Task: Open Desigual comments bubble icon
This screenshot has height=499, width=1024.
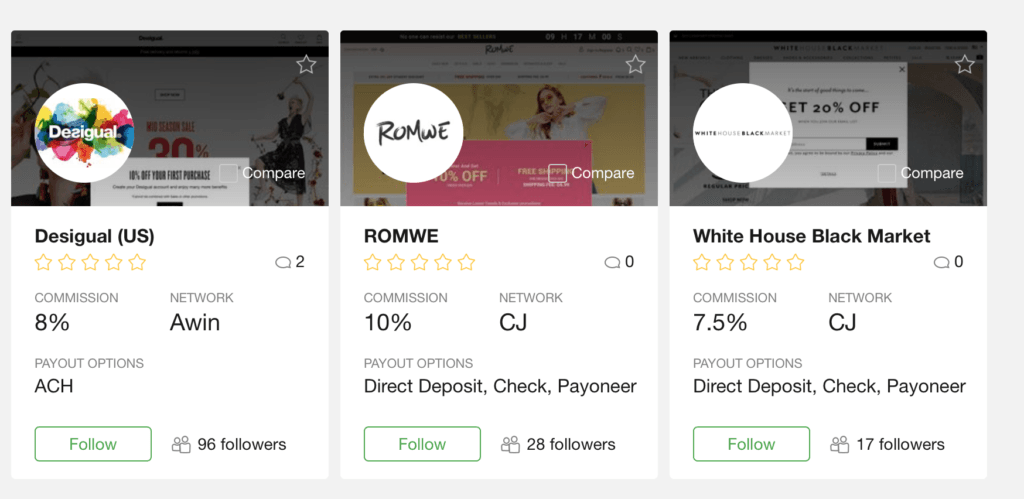Action: click(x=283, y=263)
